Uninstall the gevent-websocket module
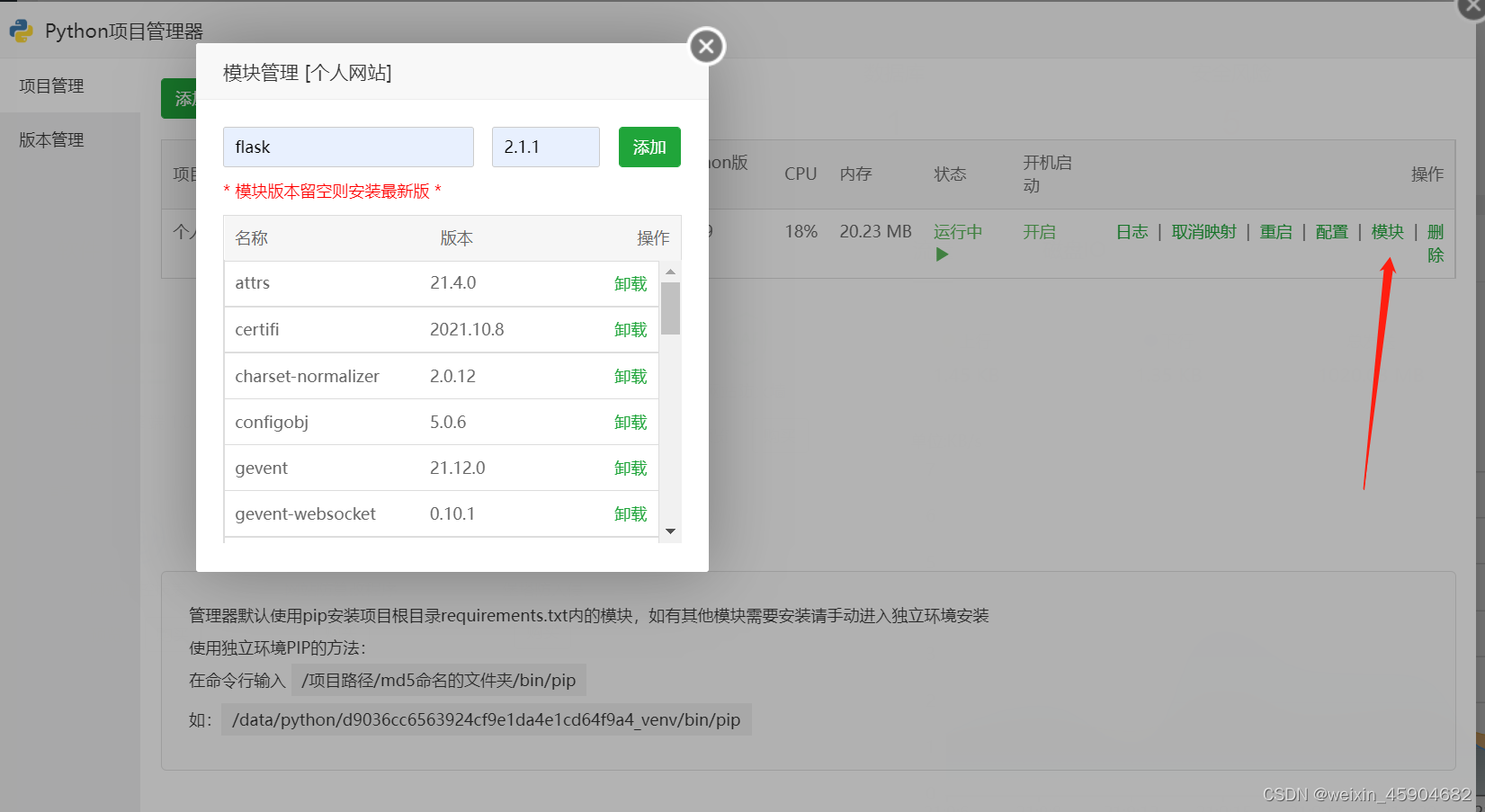1485x812 pixels. pos(631,513)
